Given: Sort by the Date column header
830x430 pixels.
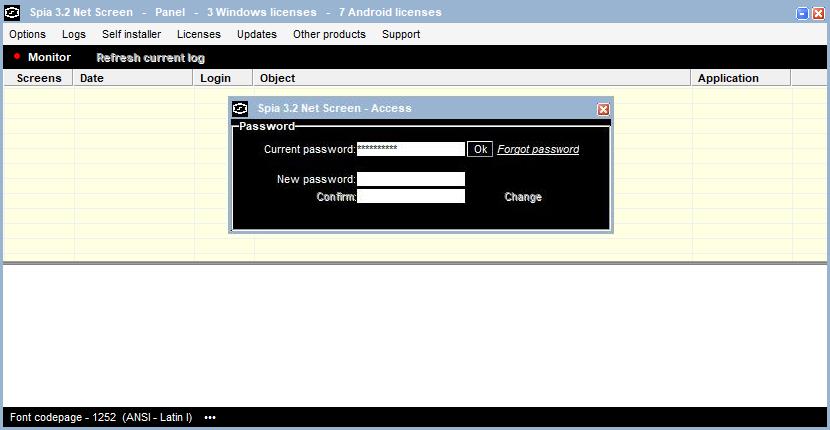Looking at the screenshot, I should 133,78.
